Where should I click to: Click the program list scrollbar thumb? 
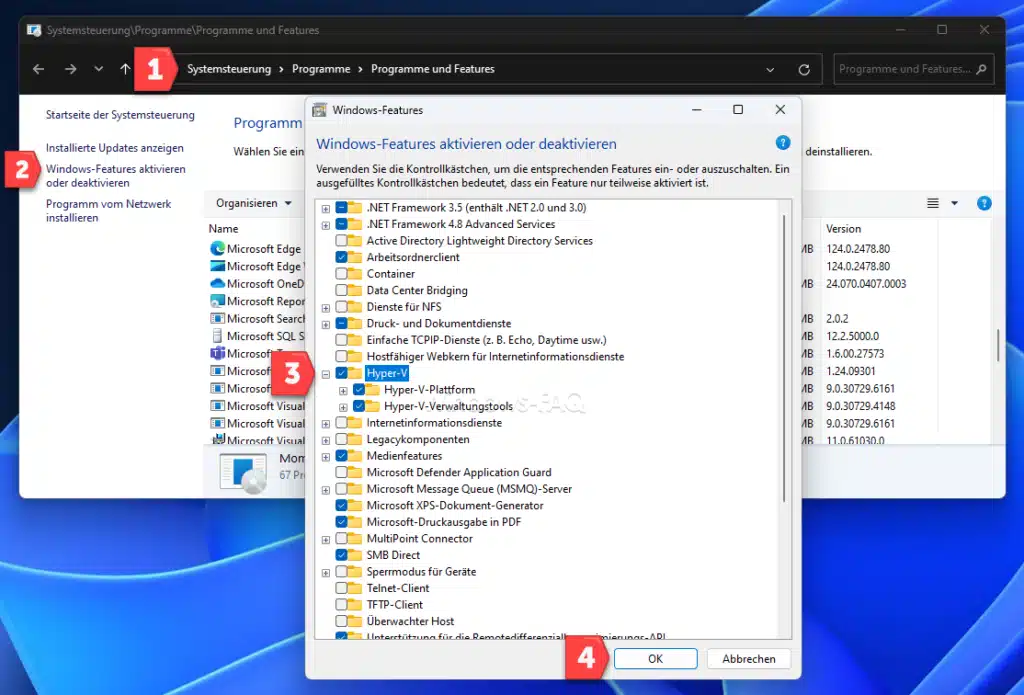[x=997, y=346]
